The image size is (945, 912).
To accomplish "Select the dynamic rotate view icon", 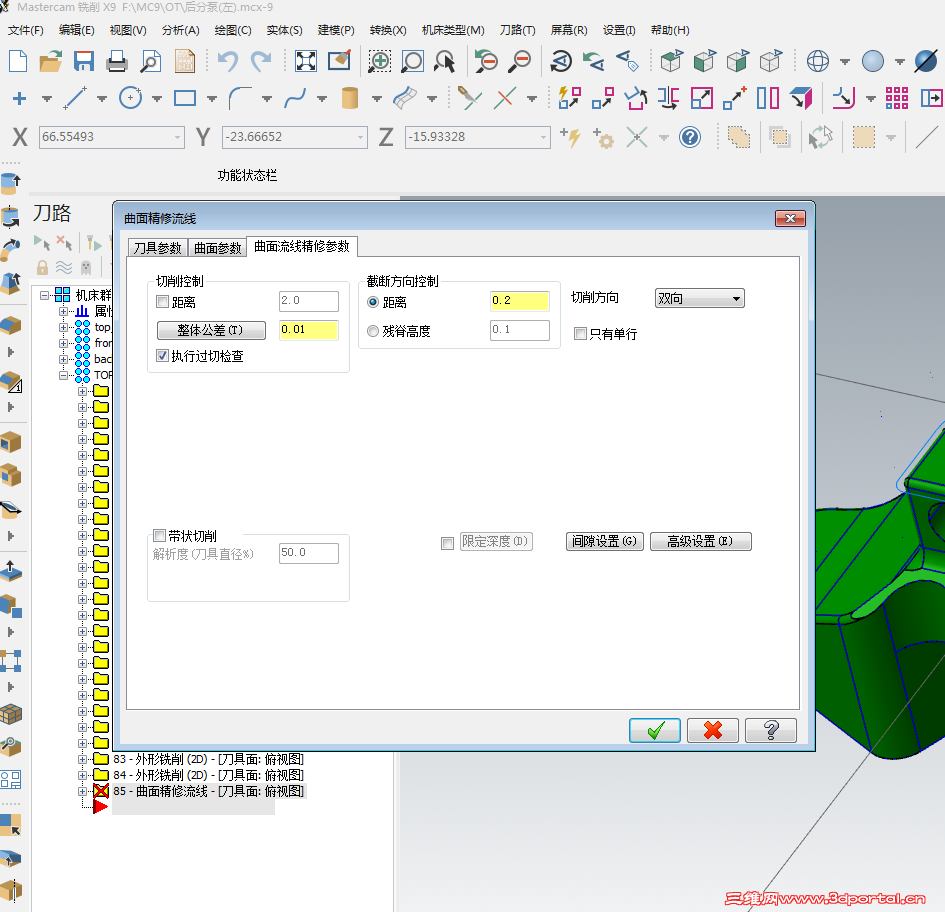I will pyautogui.click(x=560, y=61).
